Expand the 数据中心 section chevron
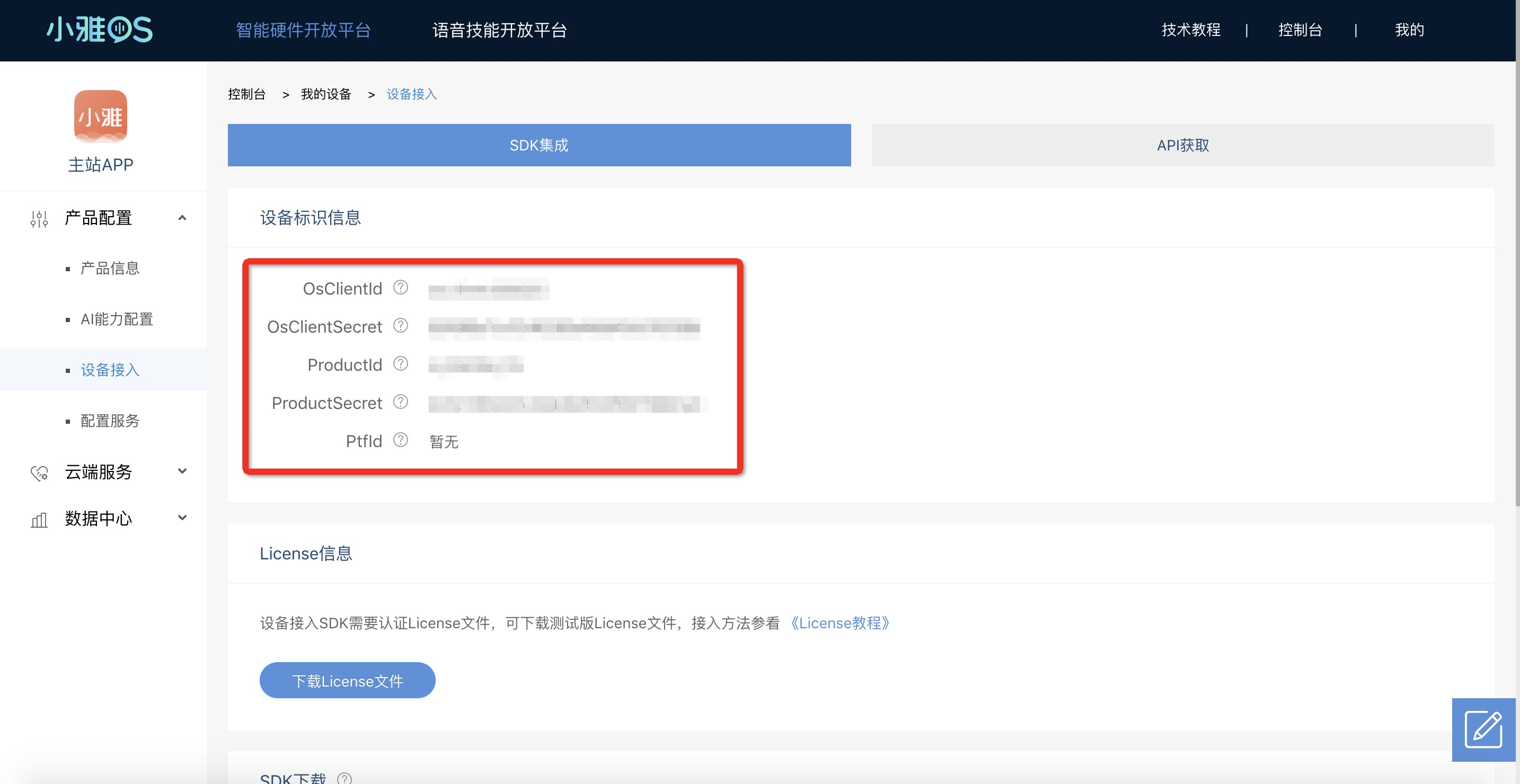 click(x=182, y=518)
